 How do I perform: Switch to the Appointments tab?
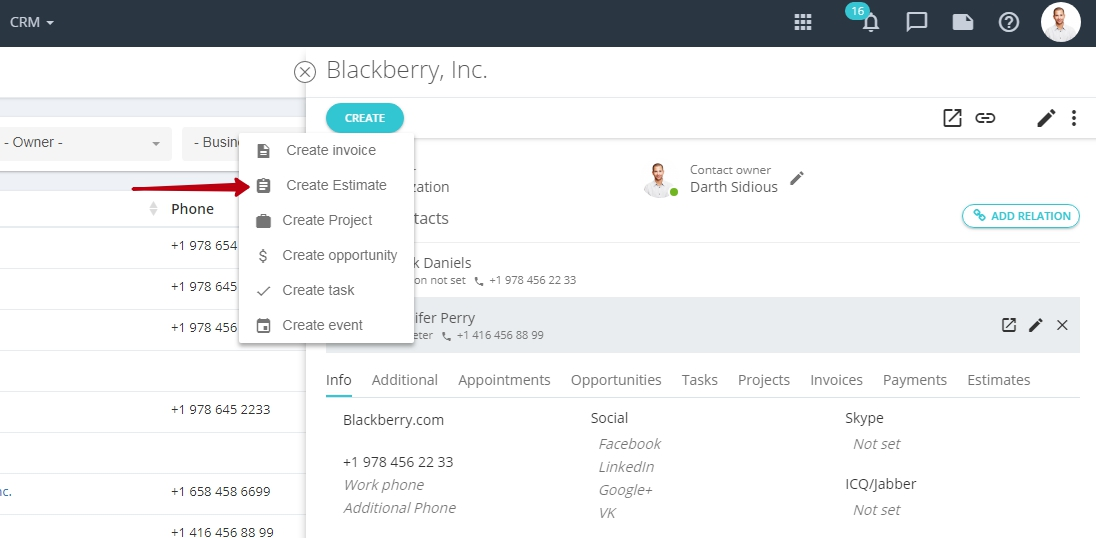pyautogui.click(x=505, y=380)
